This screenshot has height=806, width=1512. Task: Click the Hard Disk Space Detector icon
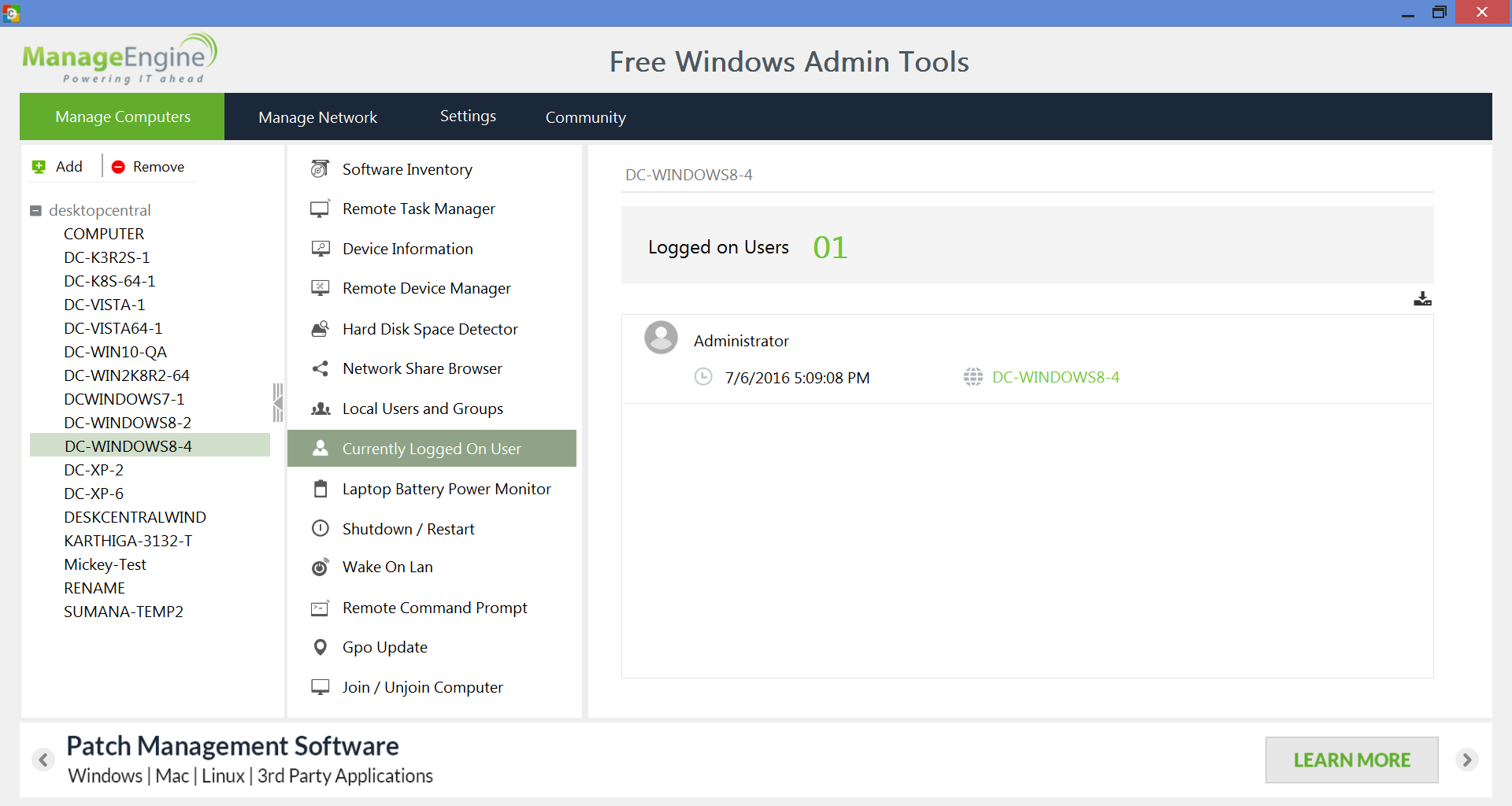point(320,329)
